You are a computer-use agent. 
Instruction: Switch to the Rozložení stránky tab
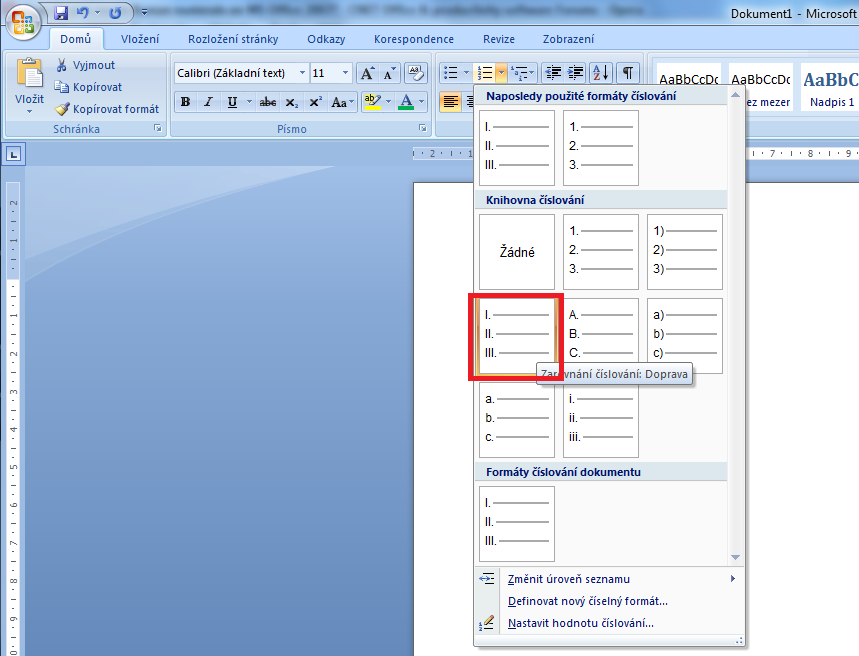click(x=233, y=39)
